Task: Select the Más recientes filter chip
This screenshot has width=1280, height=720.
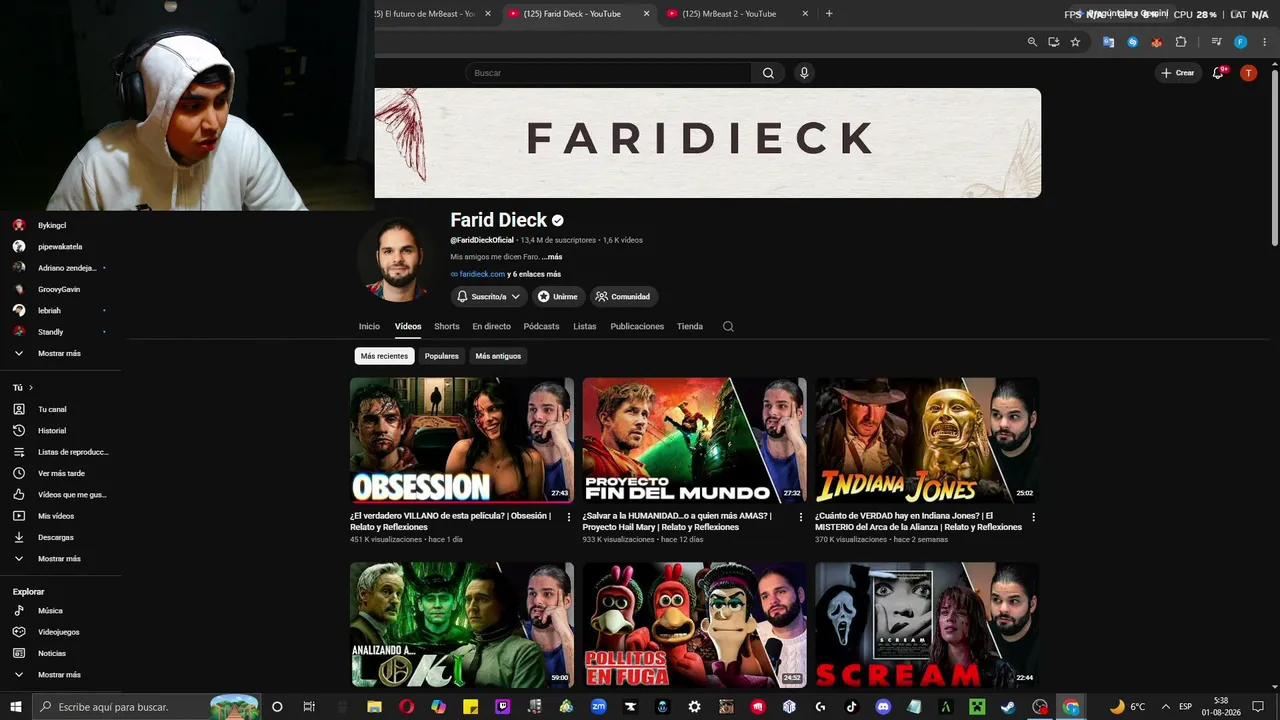Action: point(384,356)
